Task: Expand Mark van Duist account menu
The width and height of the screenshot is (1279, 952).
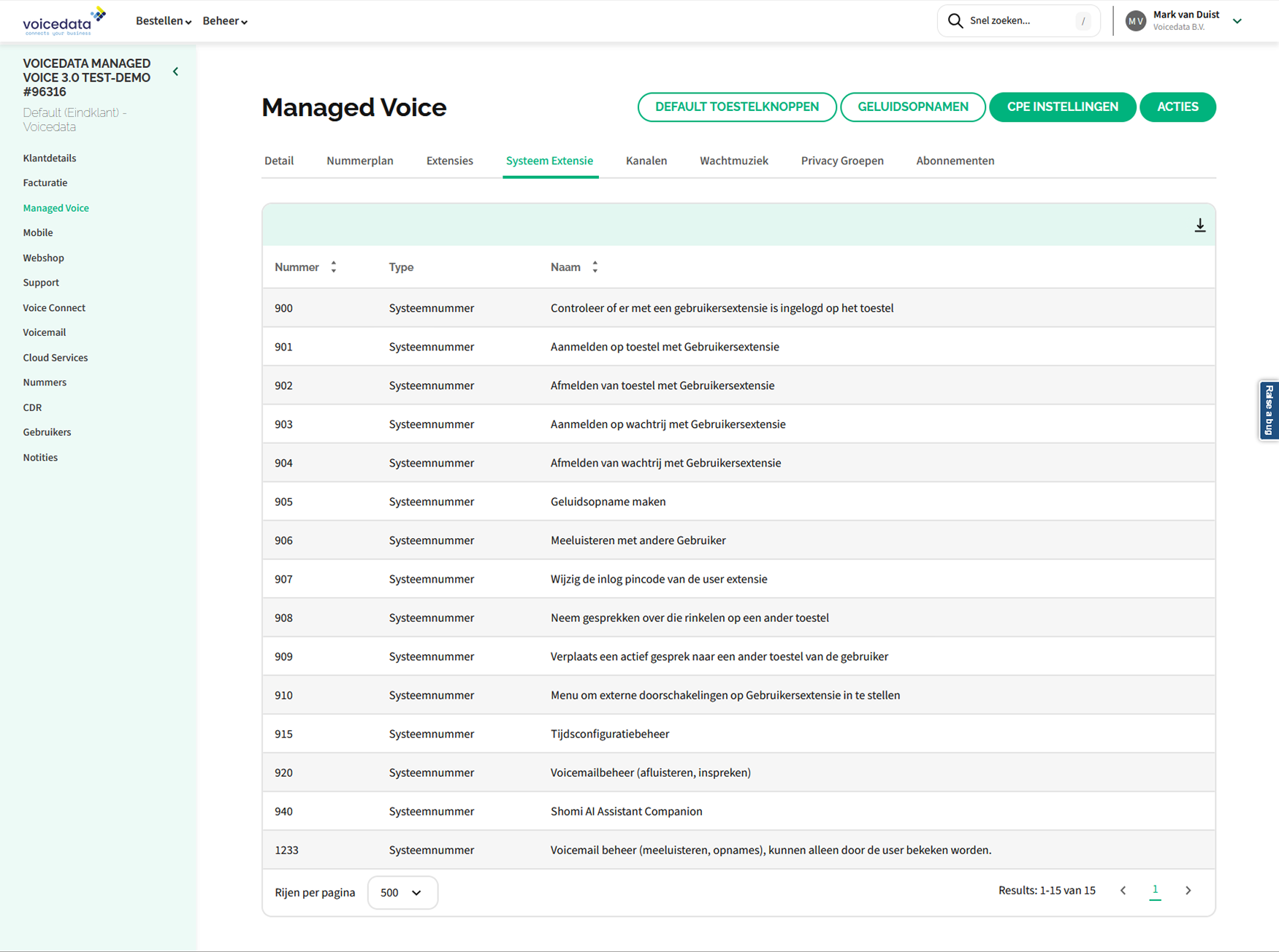Action: [x=1237, y=21]
